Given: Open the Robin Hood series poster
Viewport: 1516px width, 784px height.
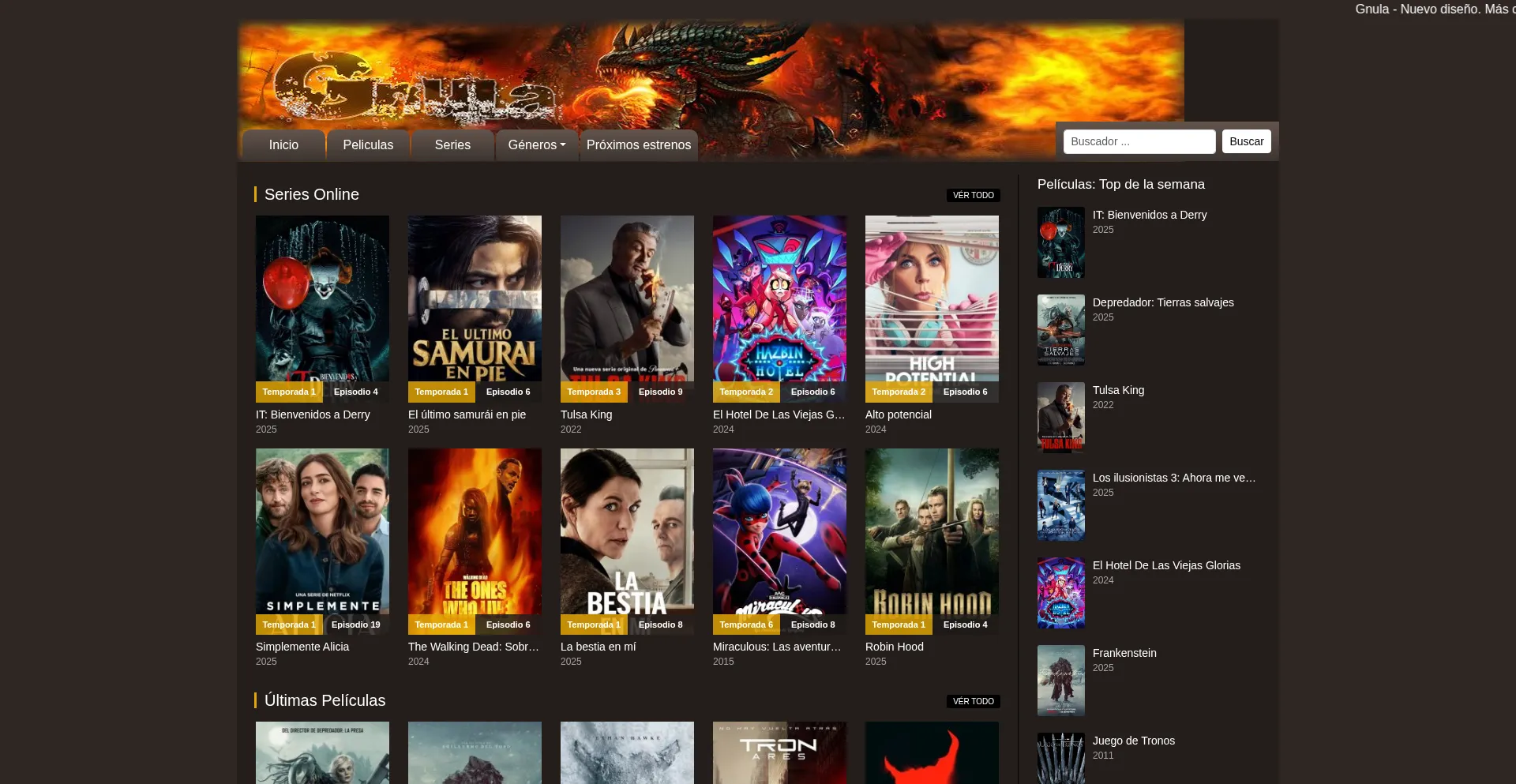Looking at the screenshot, I should pos(932,533).
